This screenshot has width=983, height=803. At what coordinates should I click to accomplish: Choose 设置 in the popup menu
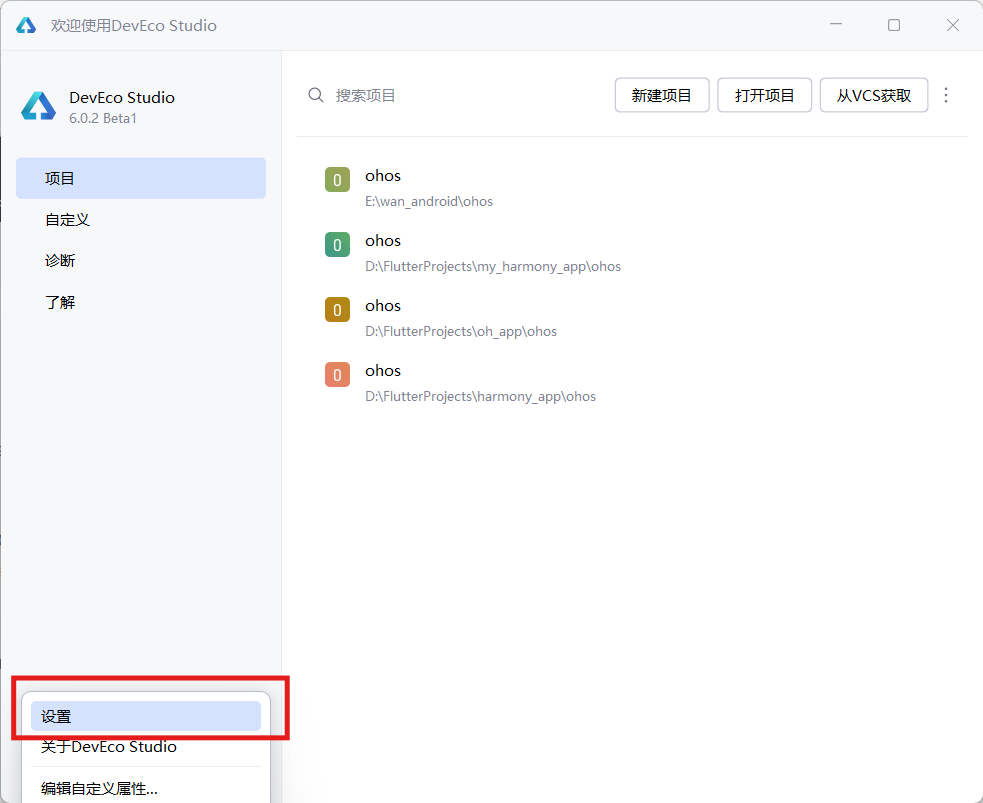click(145, 716)
